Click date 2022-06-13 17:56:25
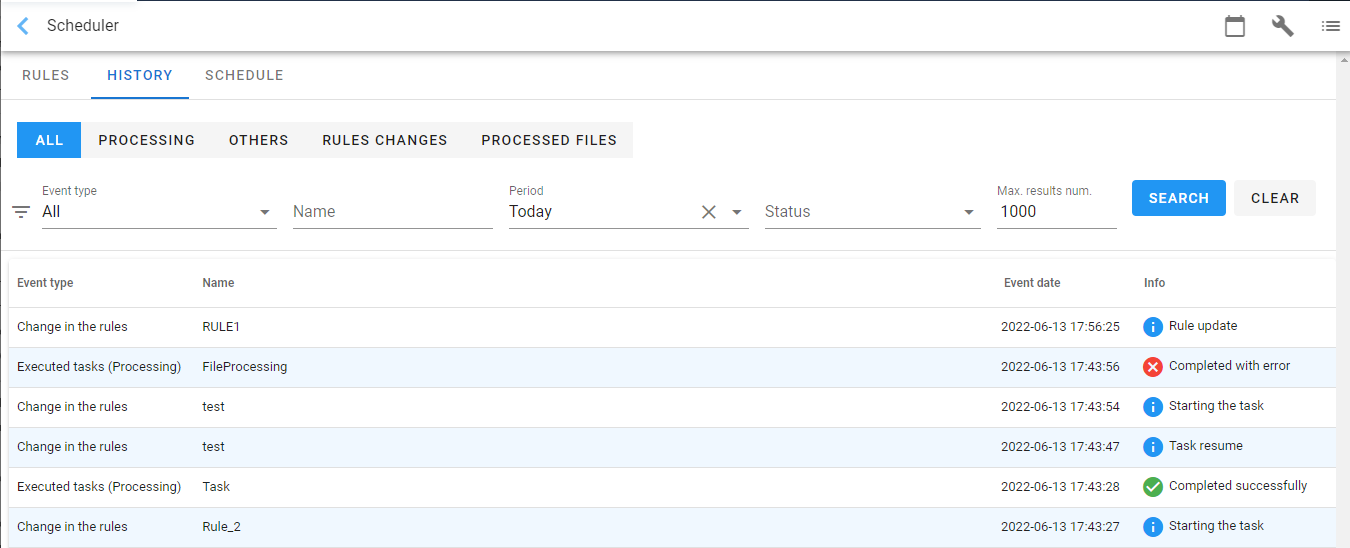 tap(1060, 327)
